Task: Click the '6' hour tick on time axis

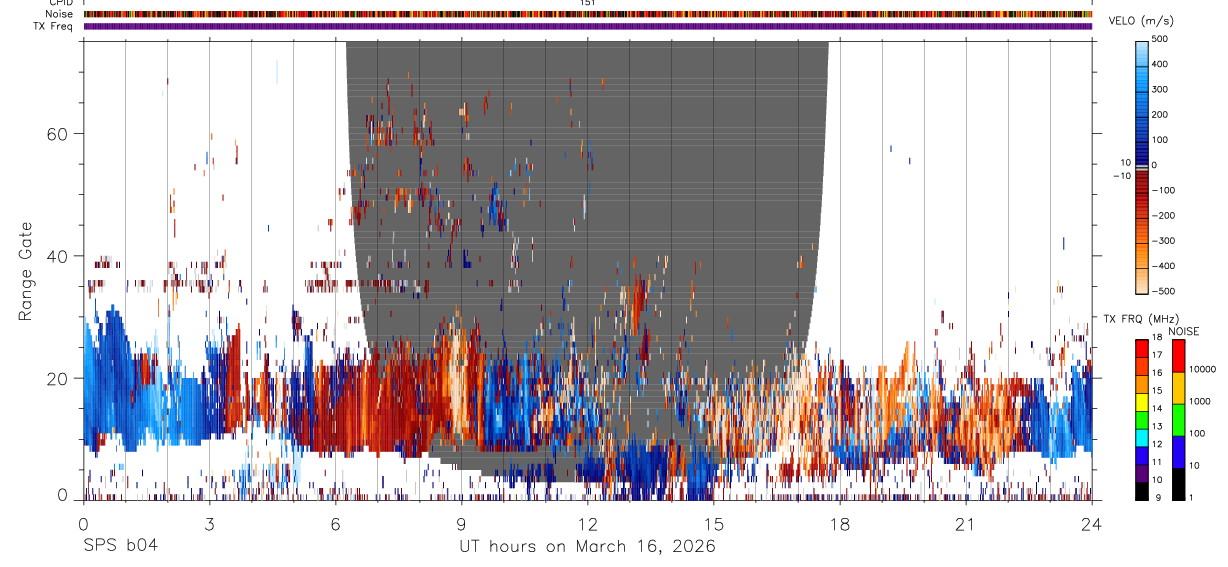Action: point(335,523)
